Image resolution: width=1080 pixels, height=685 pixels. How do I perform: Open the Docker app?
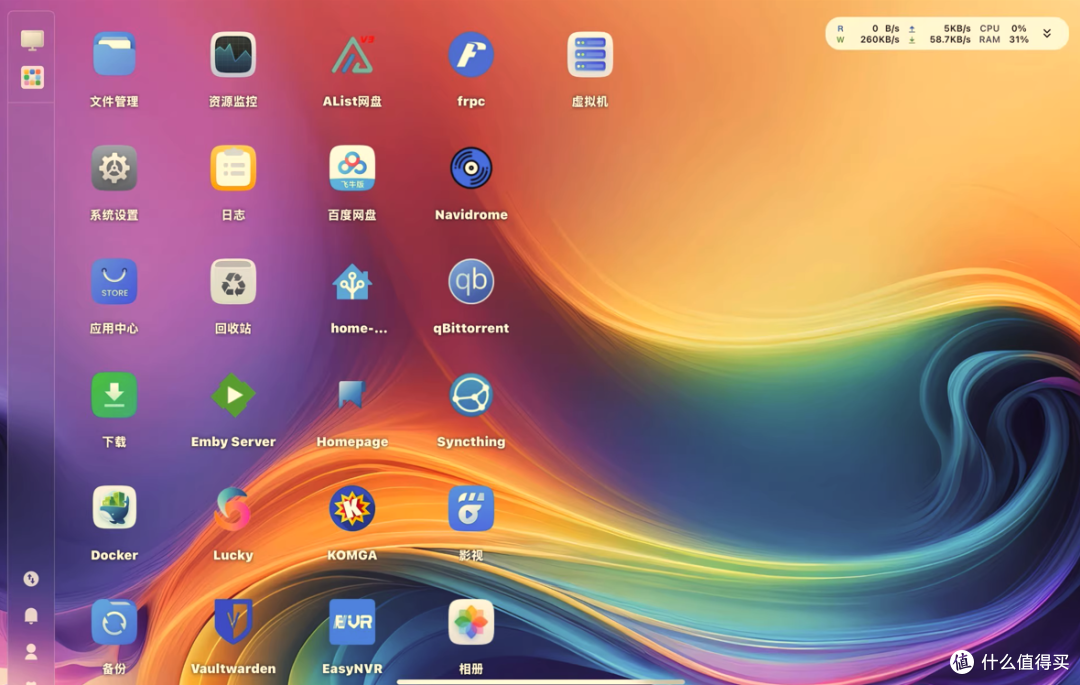click(x=114, y=508)
